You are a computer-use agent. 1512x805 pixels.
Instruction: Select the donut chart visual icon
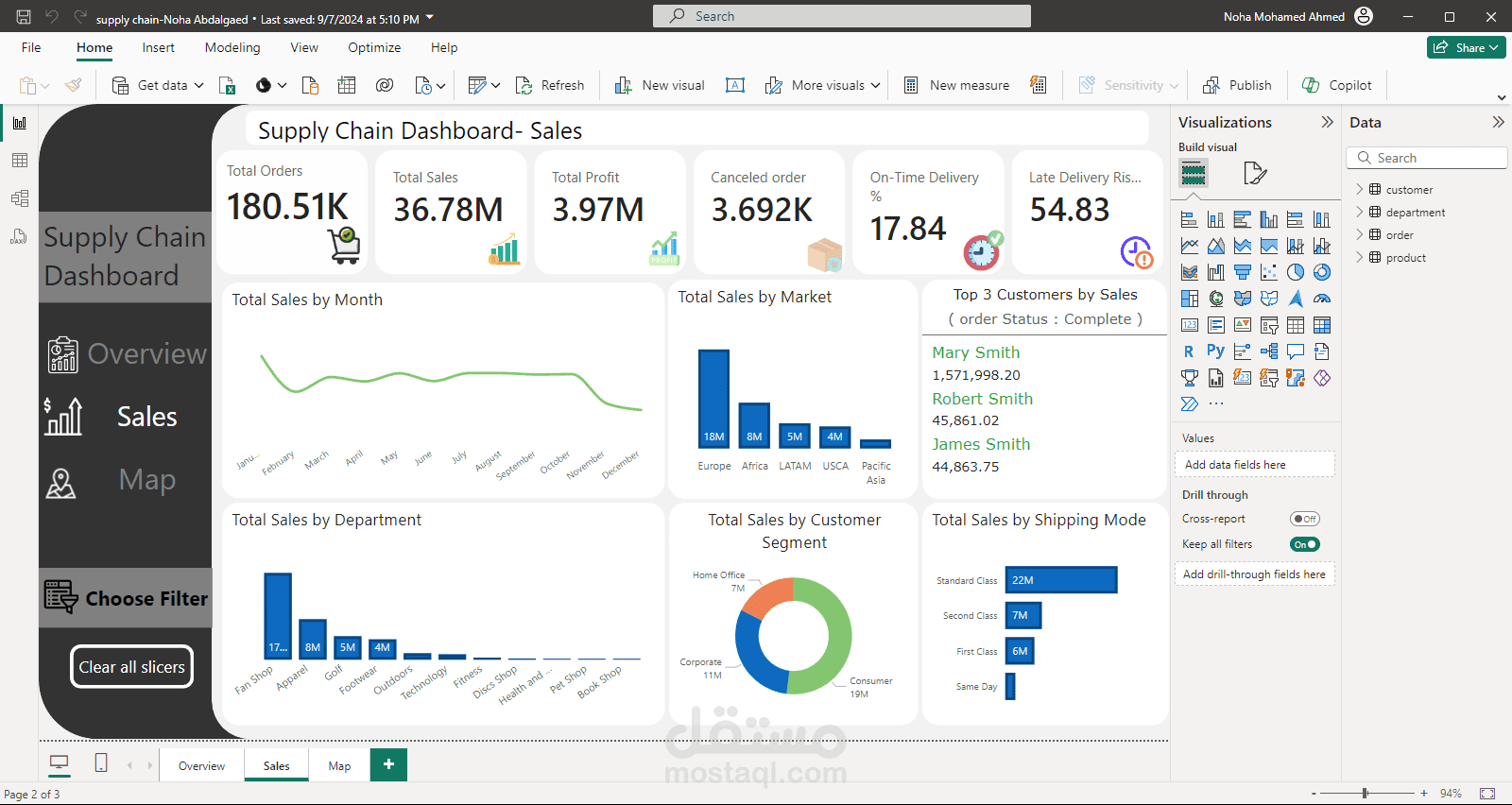pos(1322,272)
